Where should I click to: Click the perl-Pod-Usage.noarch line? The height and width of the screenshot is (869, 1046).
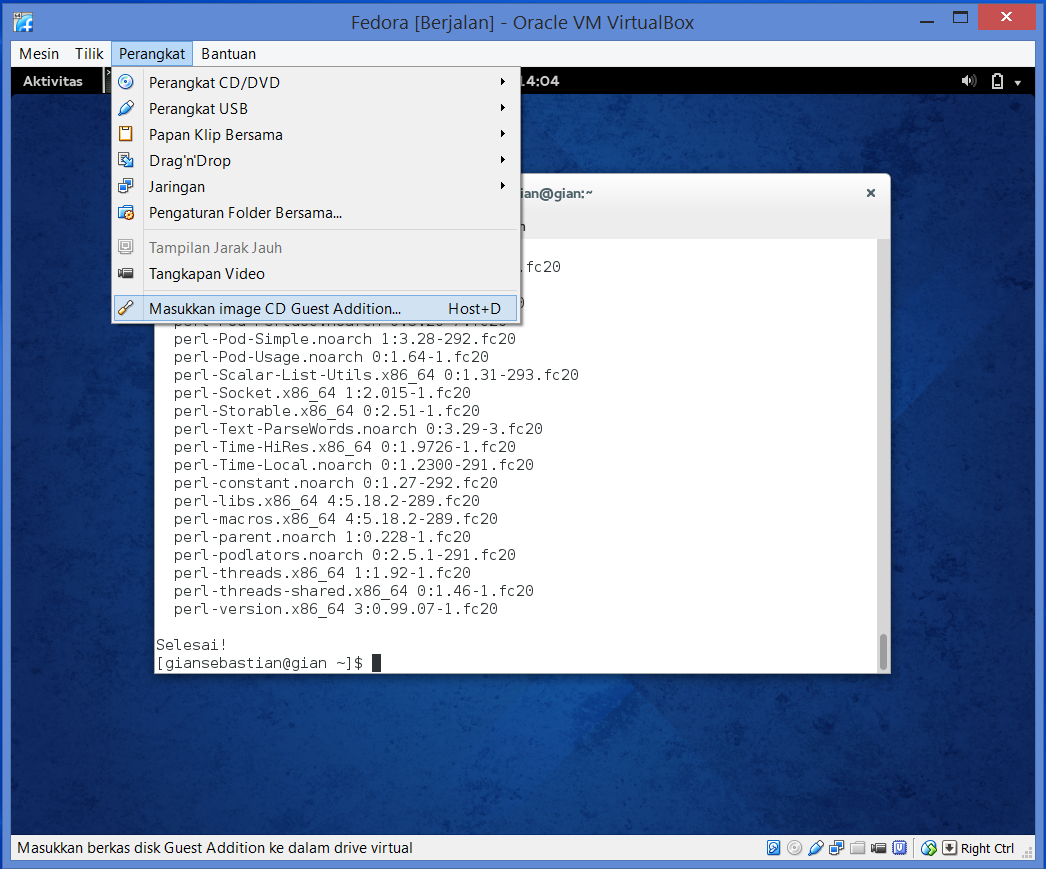[x=331, y=357]
